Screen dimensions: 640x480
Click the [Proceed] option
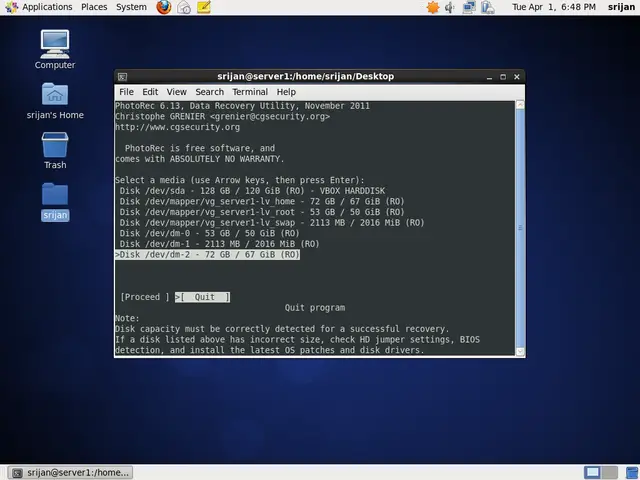(145, 297)
